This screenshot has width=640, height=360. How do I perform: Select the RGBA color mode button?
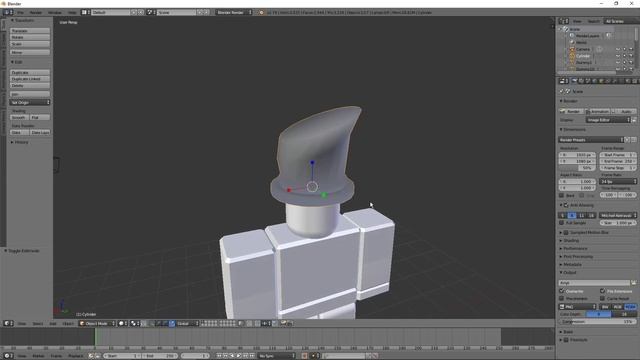631,307
